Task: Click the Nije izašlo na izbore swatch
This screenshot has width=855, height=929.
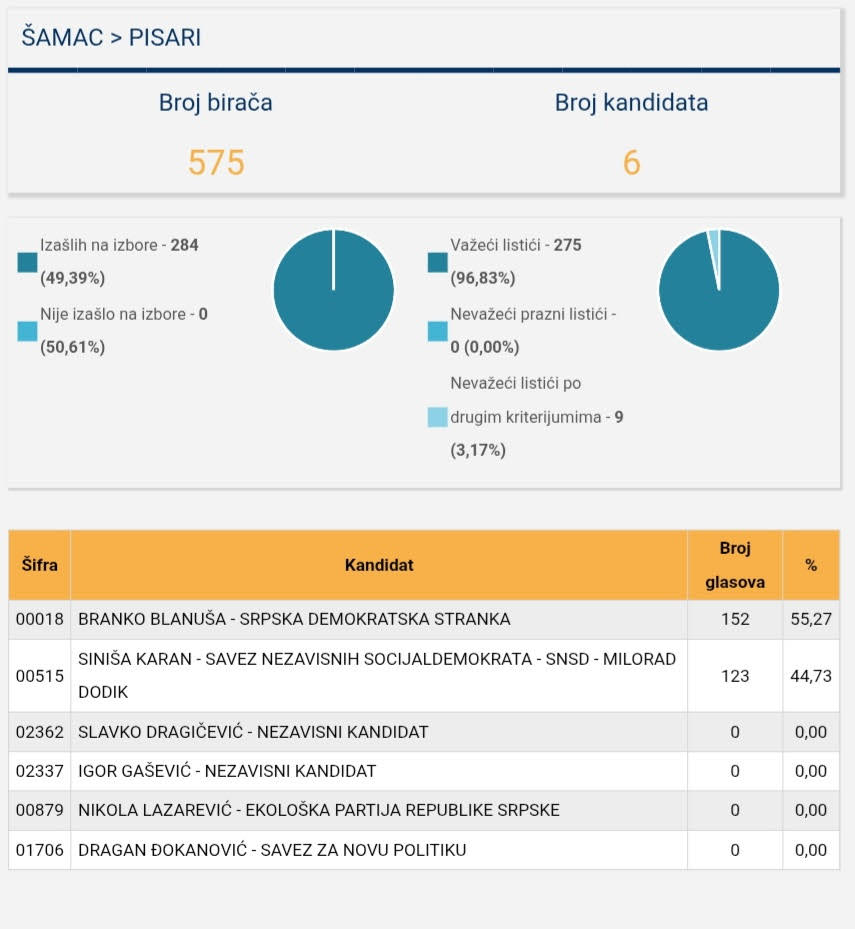Action: point(27,331)
